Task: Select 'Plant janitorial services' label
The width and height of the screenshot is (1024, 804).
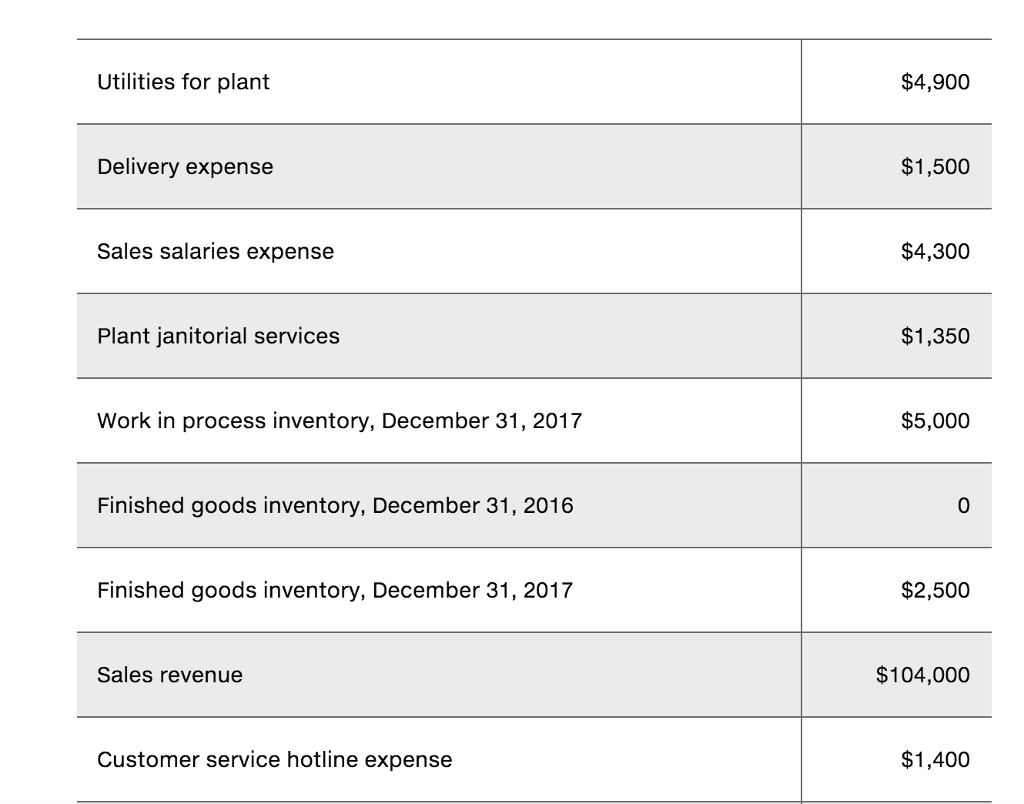Action: pyautogui.click(x=218, y=336)
